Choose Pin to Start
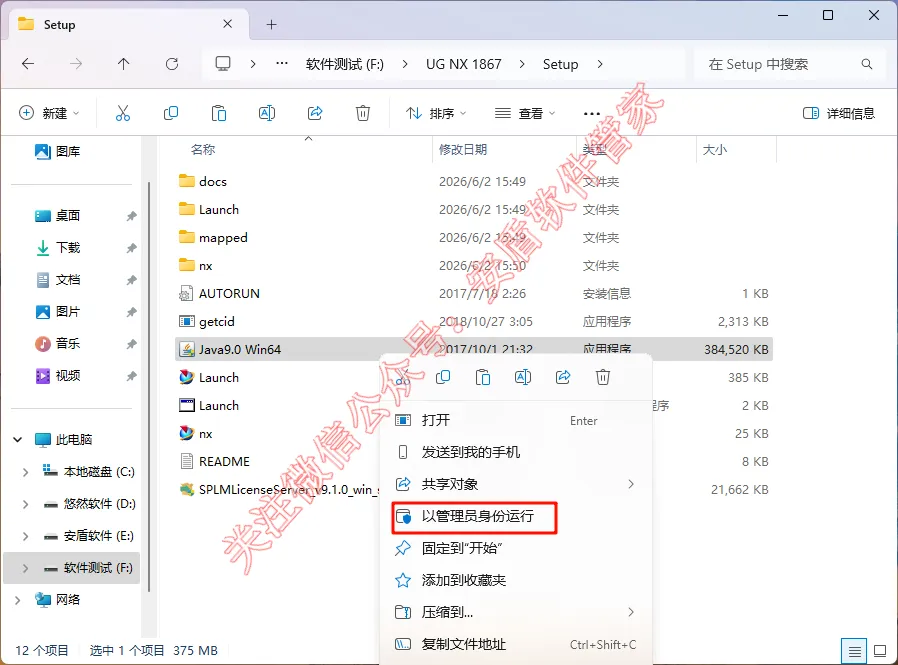This screenshot has width=898, height=665. click(515, 549)
